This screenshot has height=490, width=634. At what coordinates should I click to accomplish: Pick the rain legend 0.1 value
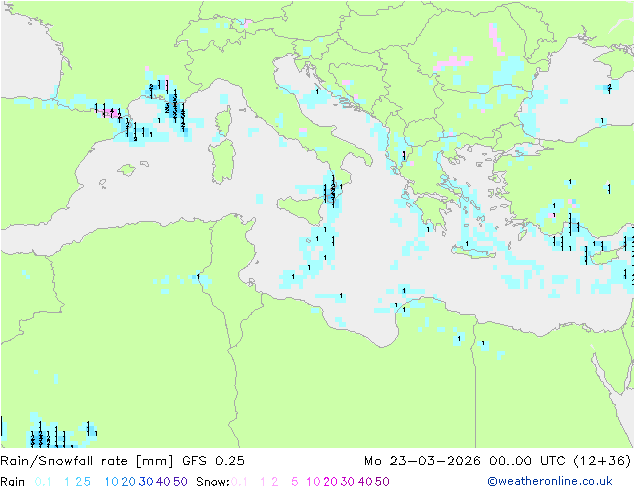pos(43,482)
